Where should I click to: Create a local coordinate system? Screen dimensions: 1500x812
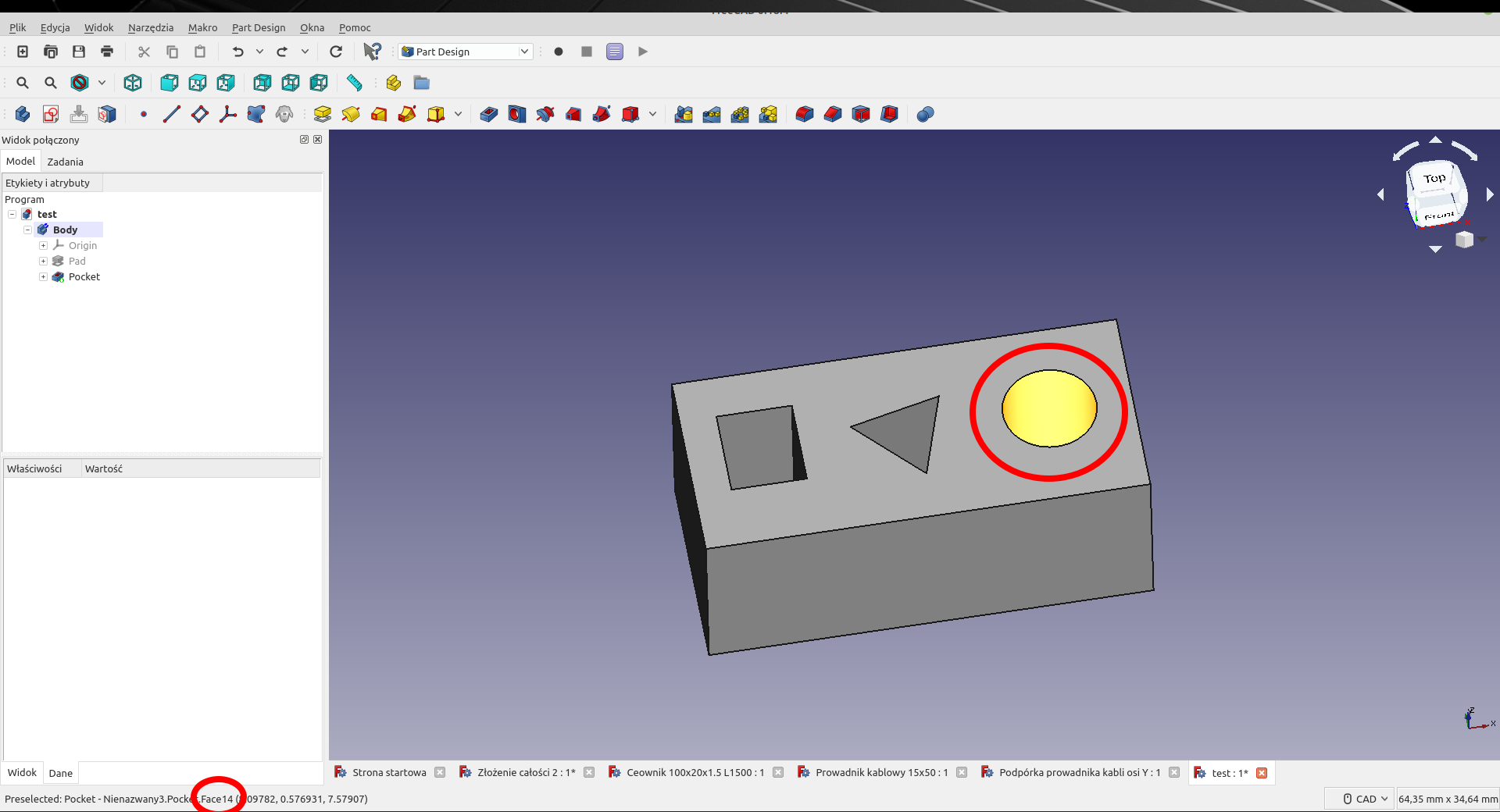click(x=228, y=114)
